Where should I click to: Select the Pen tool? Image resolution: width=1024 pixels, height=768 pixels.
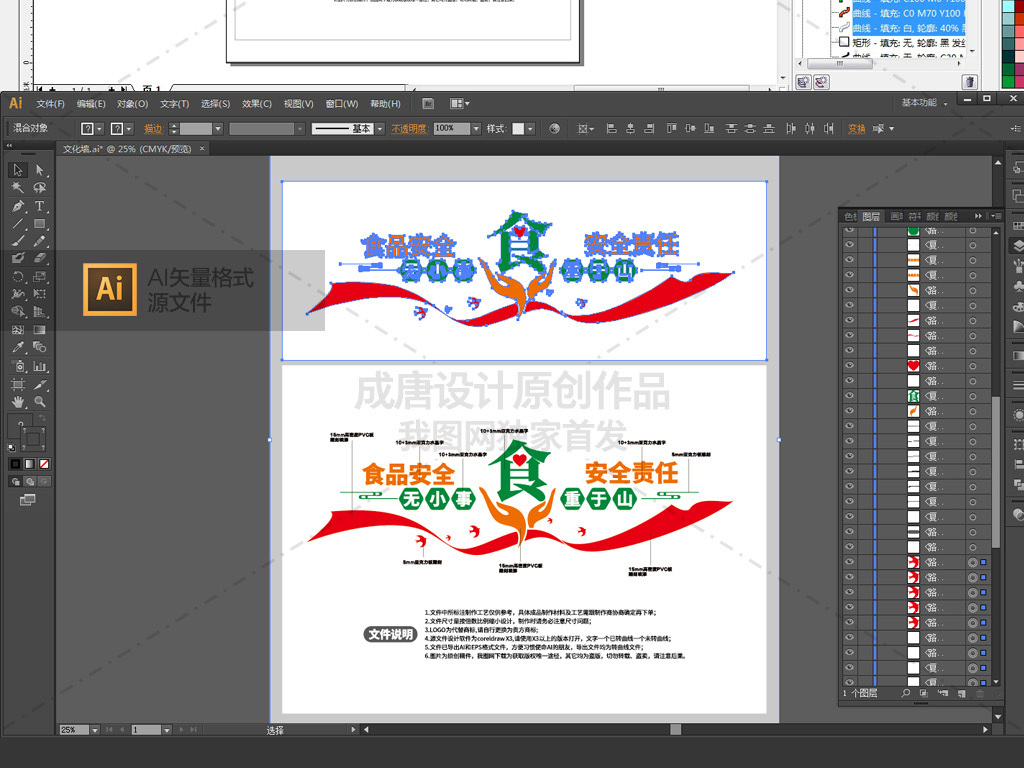click(18, 206)
